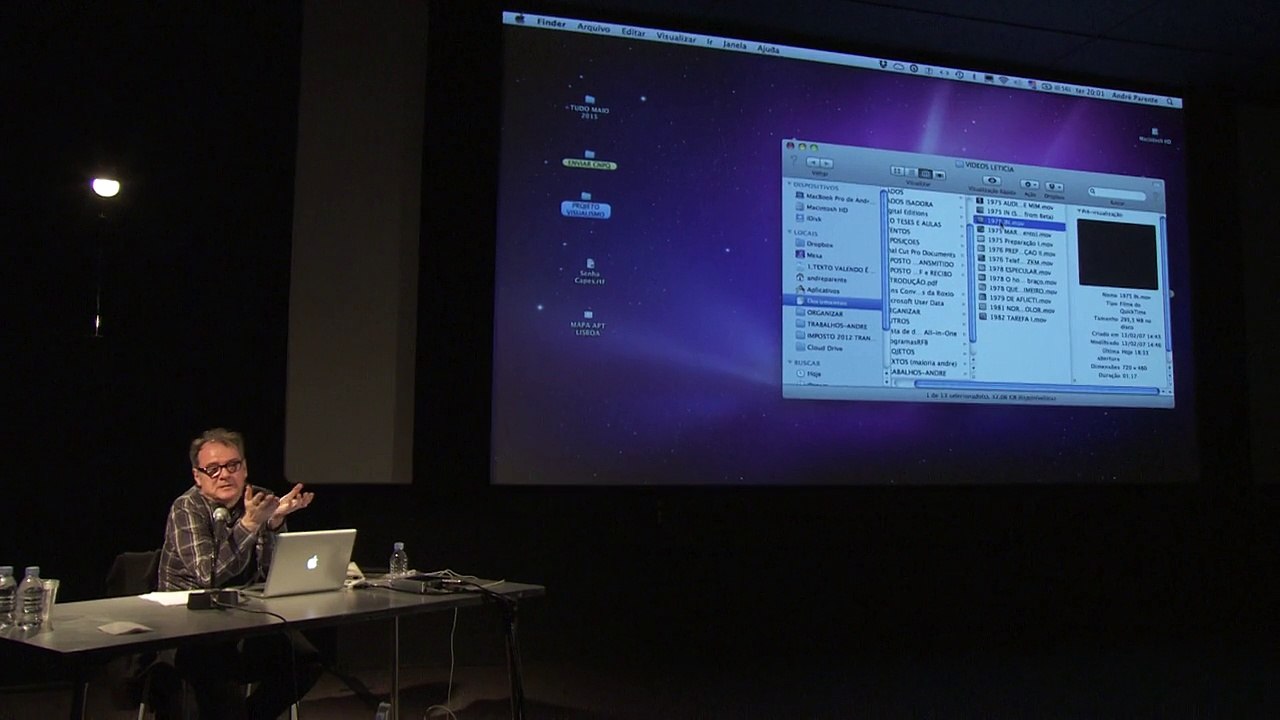
Task: Open the Janela menu
Action: pos(734,44)
